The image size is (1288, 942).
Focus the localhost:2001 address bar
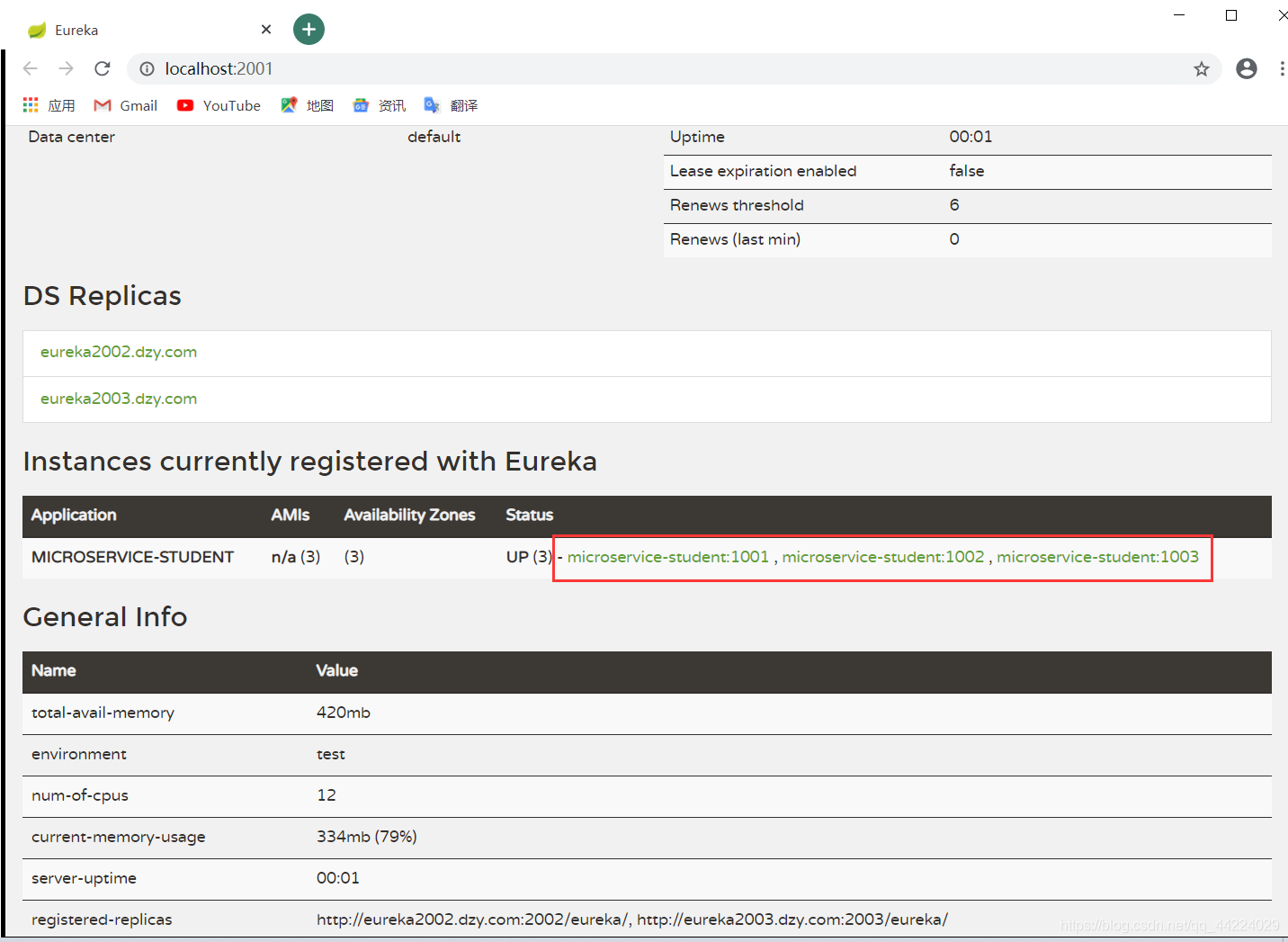tap(666, 69)
